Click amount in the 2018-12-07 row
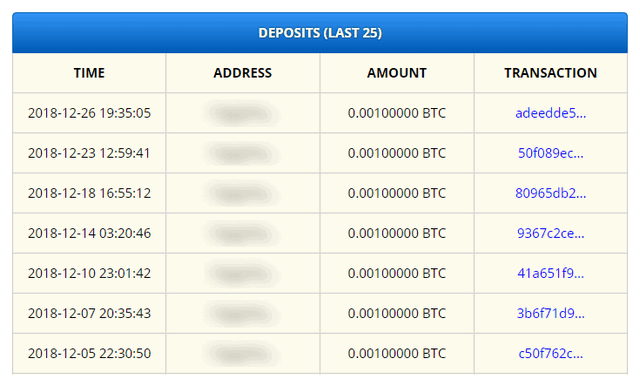Image resolution: width=640 pixels, height=386 pixels. tap(397, 313)
